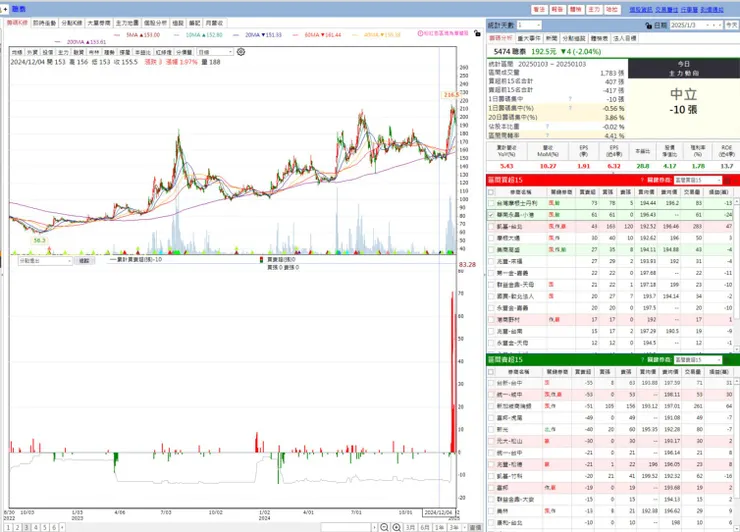Screen dimensions: 740x532
Task: Switch to the 月營收 tab
Action: (x=214, y=23)
